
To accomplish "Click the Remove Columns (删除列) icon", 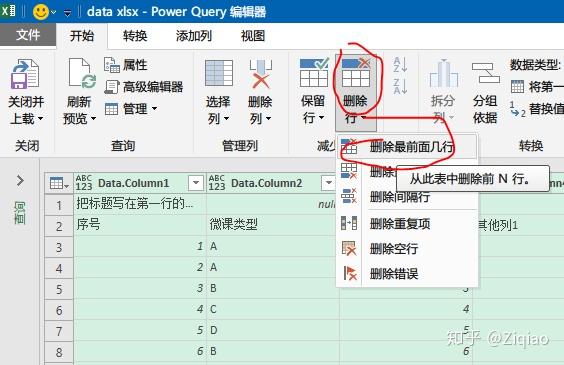I will (x=261, y=74).
